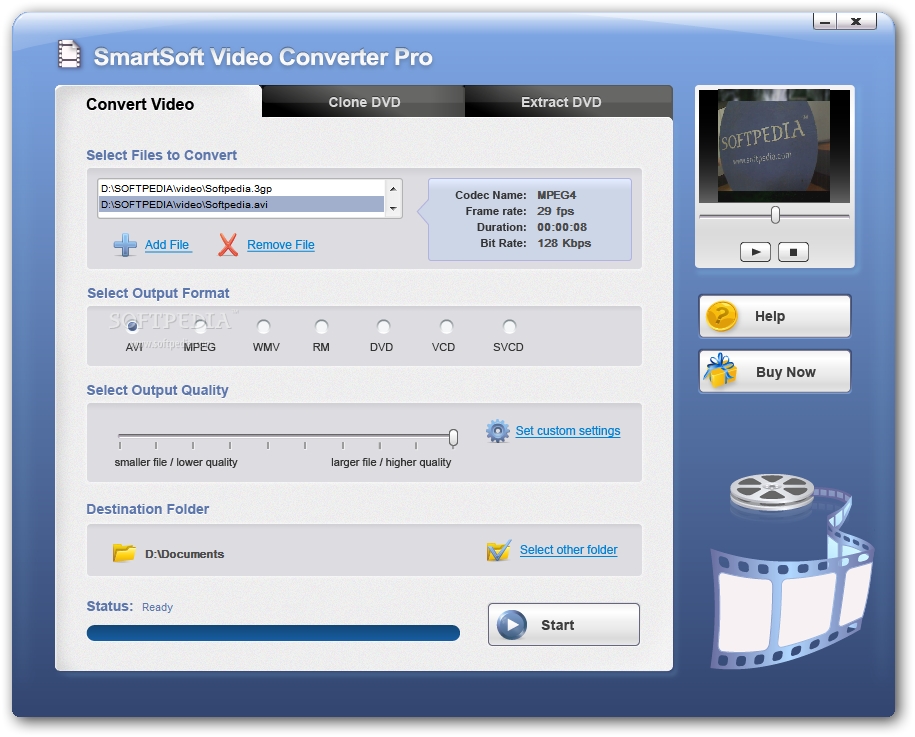915x737 pixels.
Task: Click the conversion progress bar
Action: click(273, 633)
